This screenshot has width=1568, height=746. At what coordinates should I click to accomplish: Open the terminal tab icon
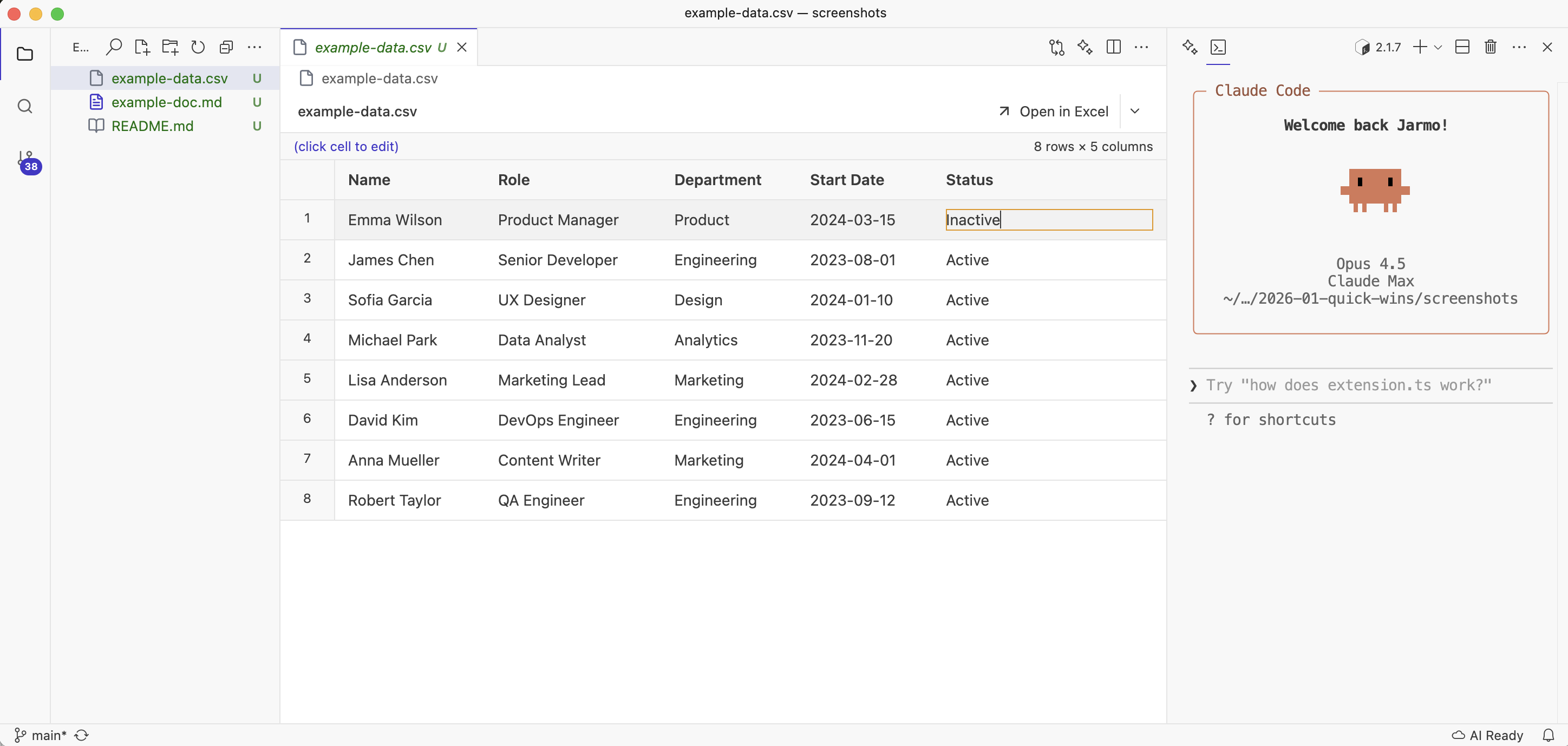point(1218,47)
